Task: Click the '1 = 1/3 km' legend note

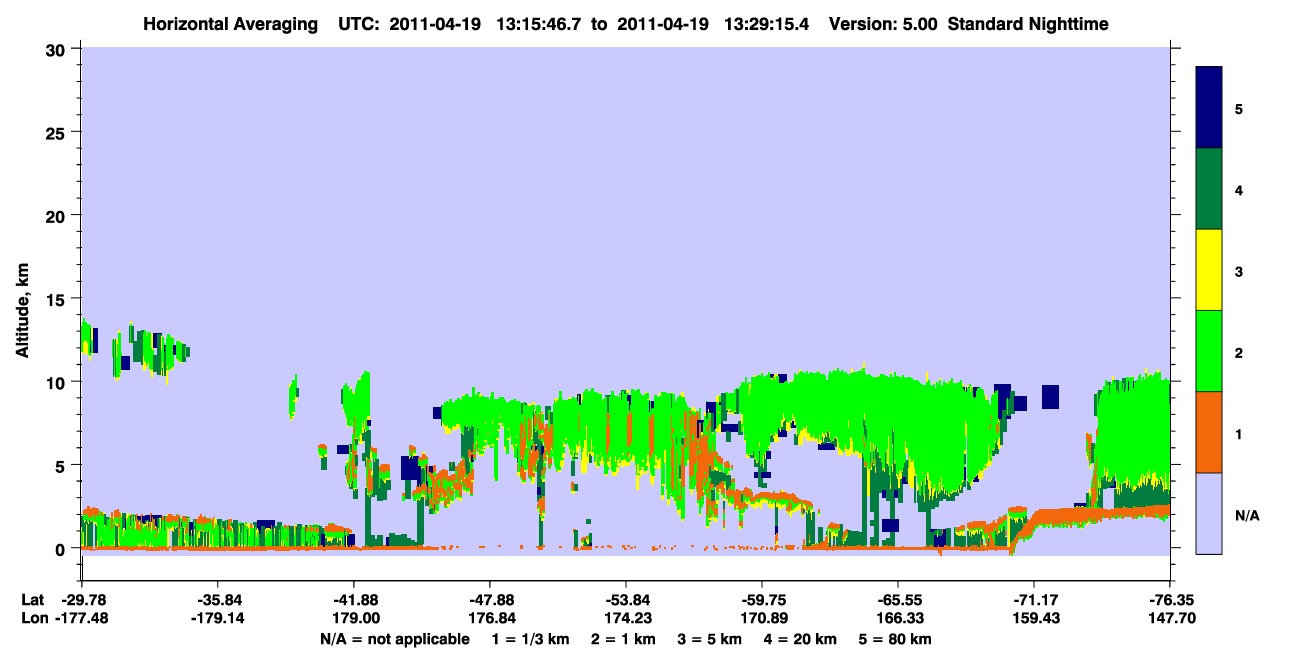Action: (531, 639)
